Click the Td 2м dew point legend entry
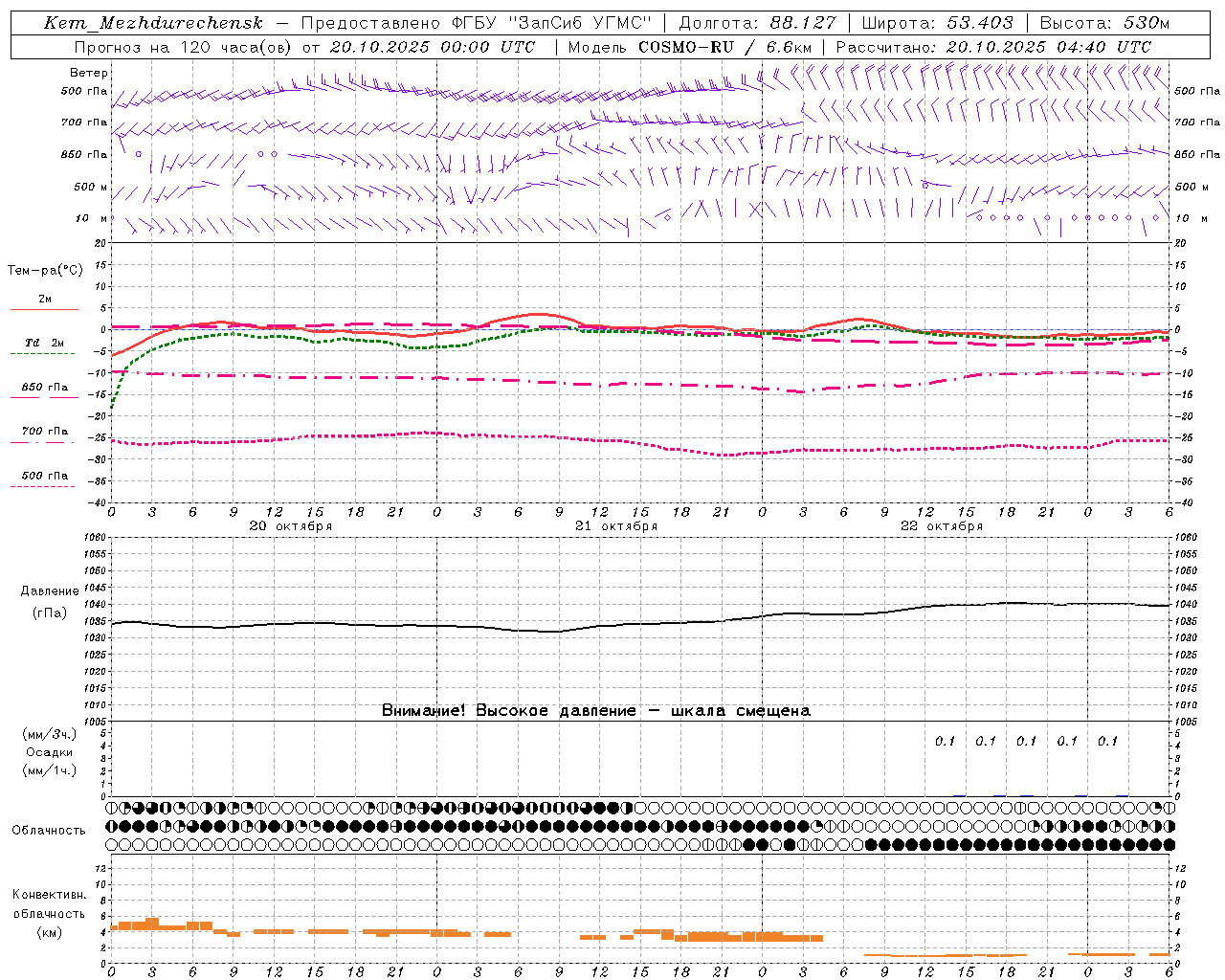The height and width of the screenshot is (980, 1225). 45,343
